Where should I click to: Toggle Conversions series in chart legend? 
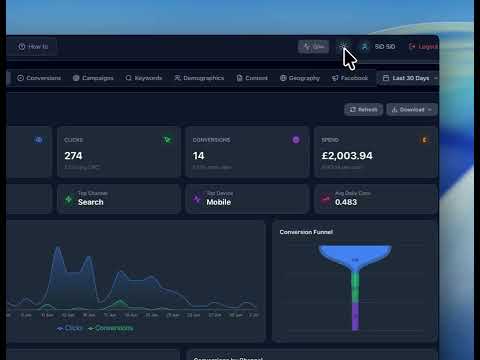(x=111, y=328)
